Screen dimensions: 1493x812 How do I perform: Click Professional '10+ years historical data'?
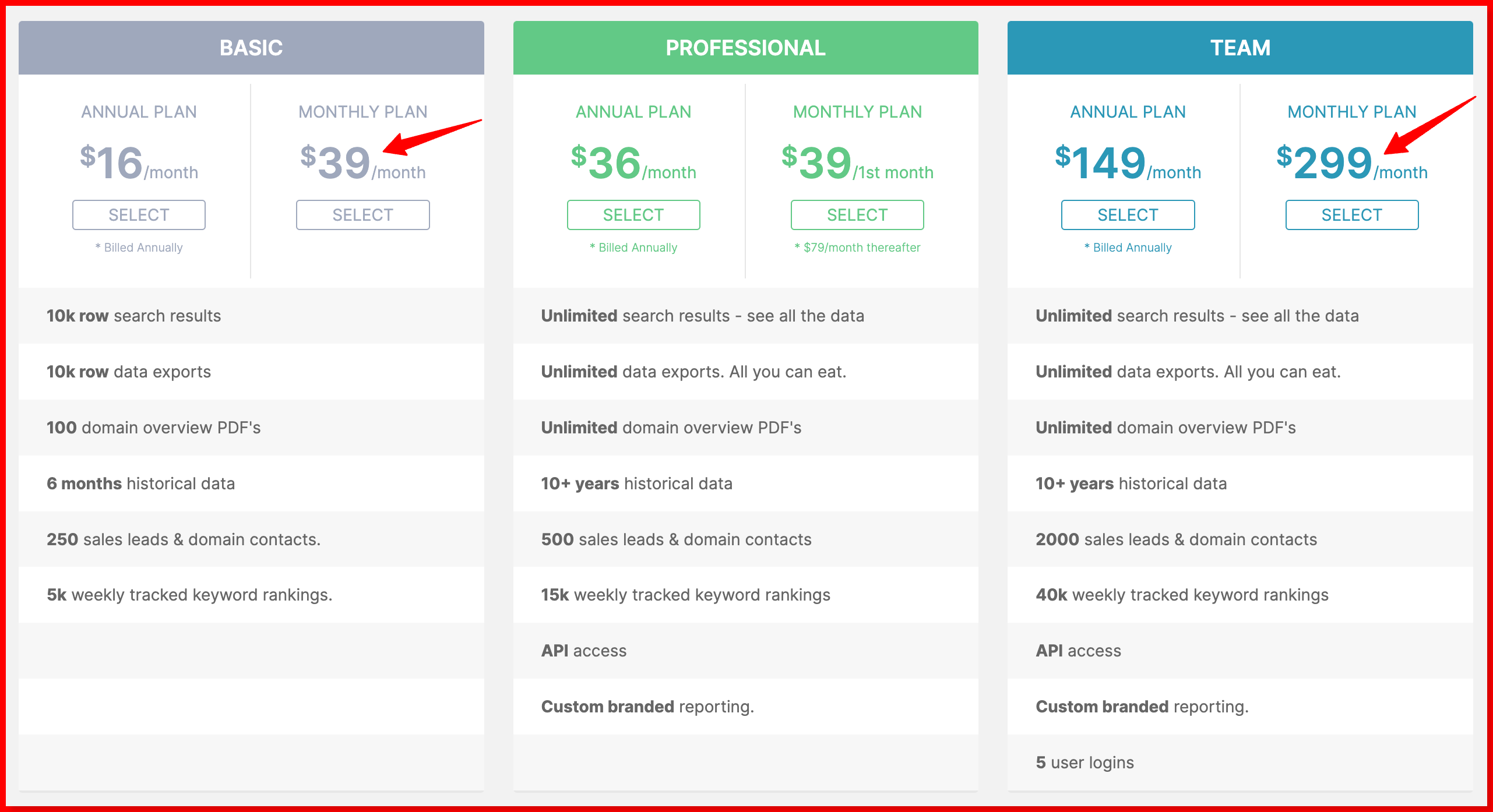pyautogui.click(x=745, y=483)
